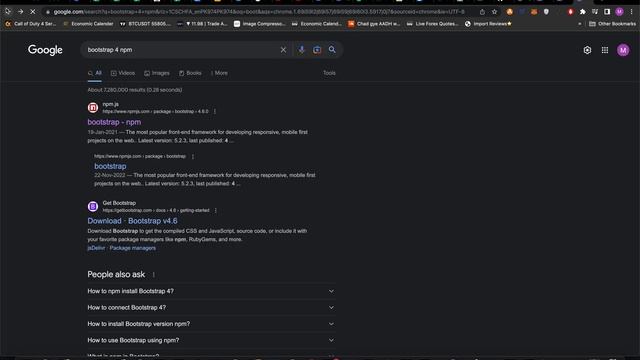The image size is (640, 360).
Task: Share this page from the address bar
Action: [x=482, y=12]
